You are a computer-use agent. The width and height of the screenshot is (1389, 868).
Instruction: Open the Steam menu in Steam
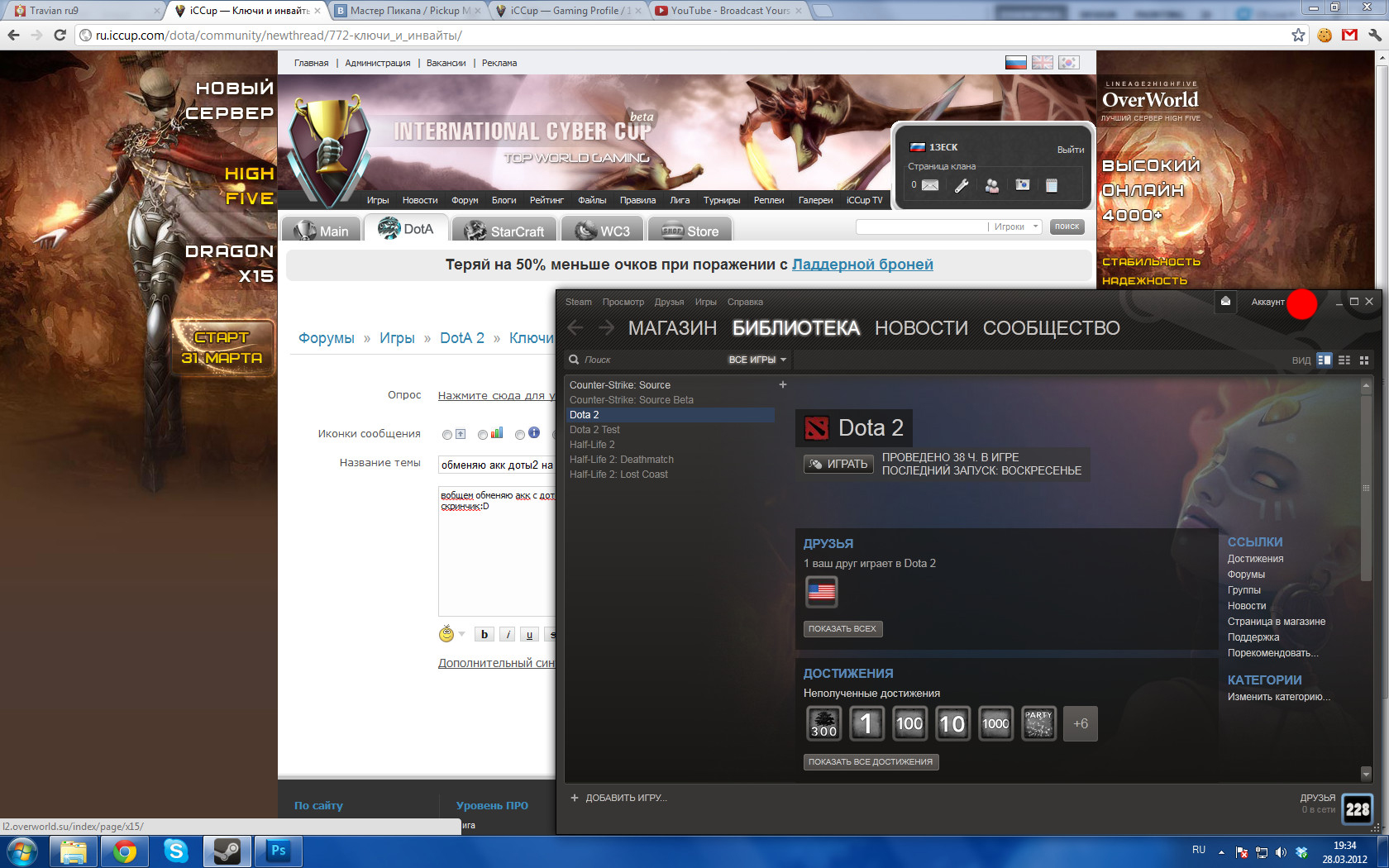[579, 302]
